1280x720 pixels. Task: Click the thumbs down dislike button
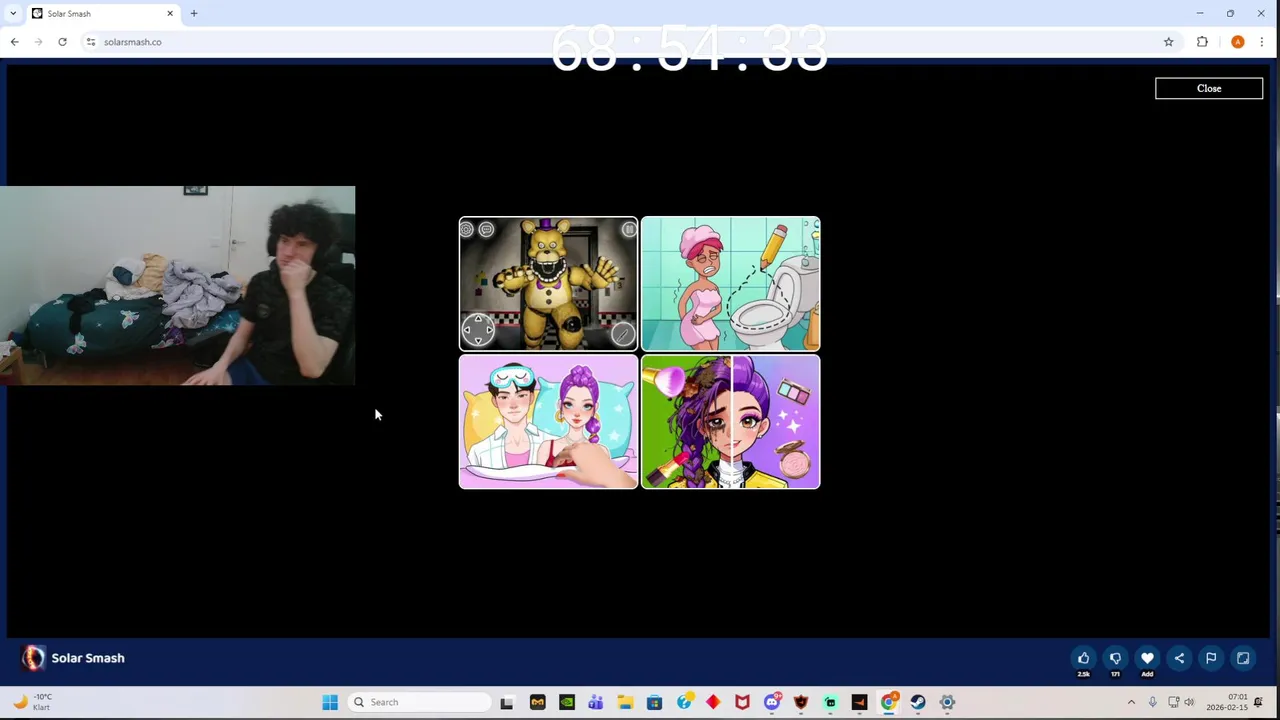click(x=1115, y=658)
